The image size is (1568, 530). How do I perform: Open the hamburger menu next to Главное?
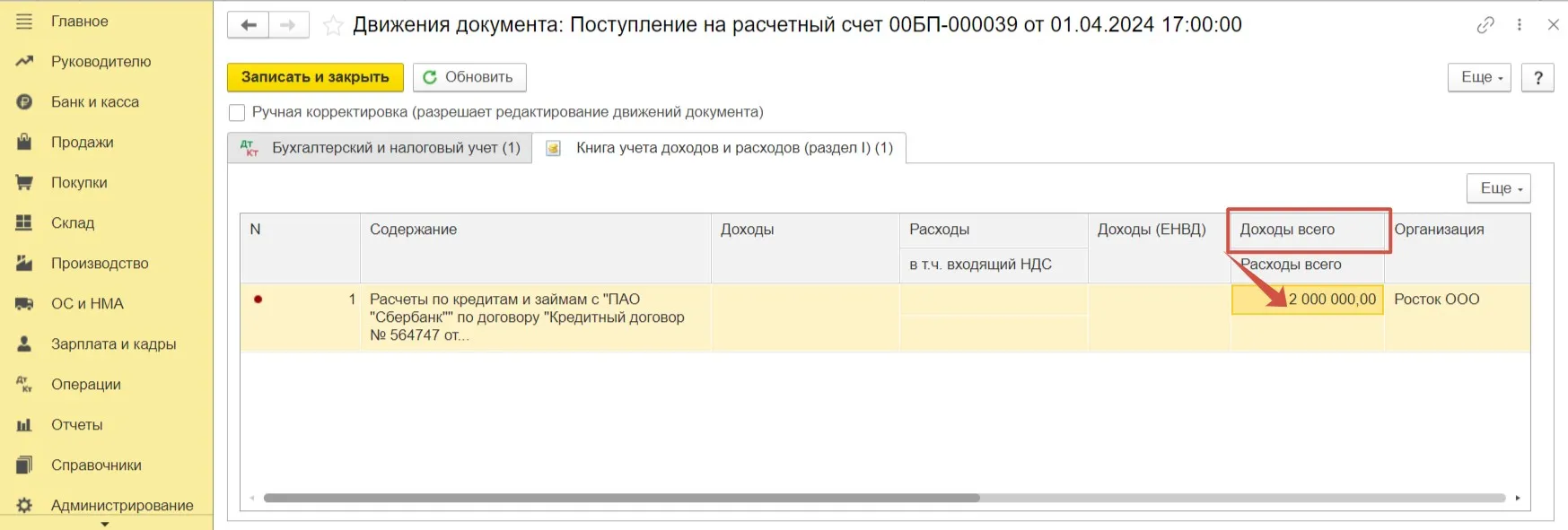click(24, 21)
